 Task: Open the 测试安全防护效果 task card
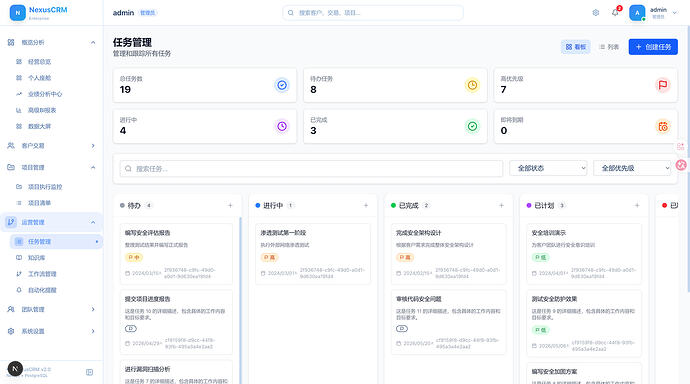tap(584, 323)
